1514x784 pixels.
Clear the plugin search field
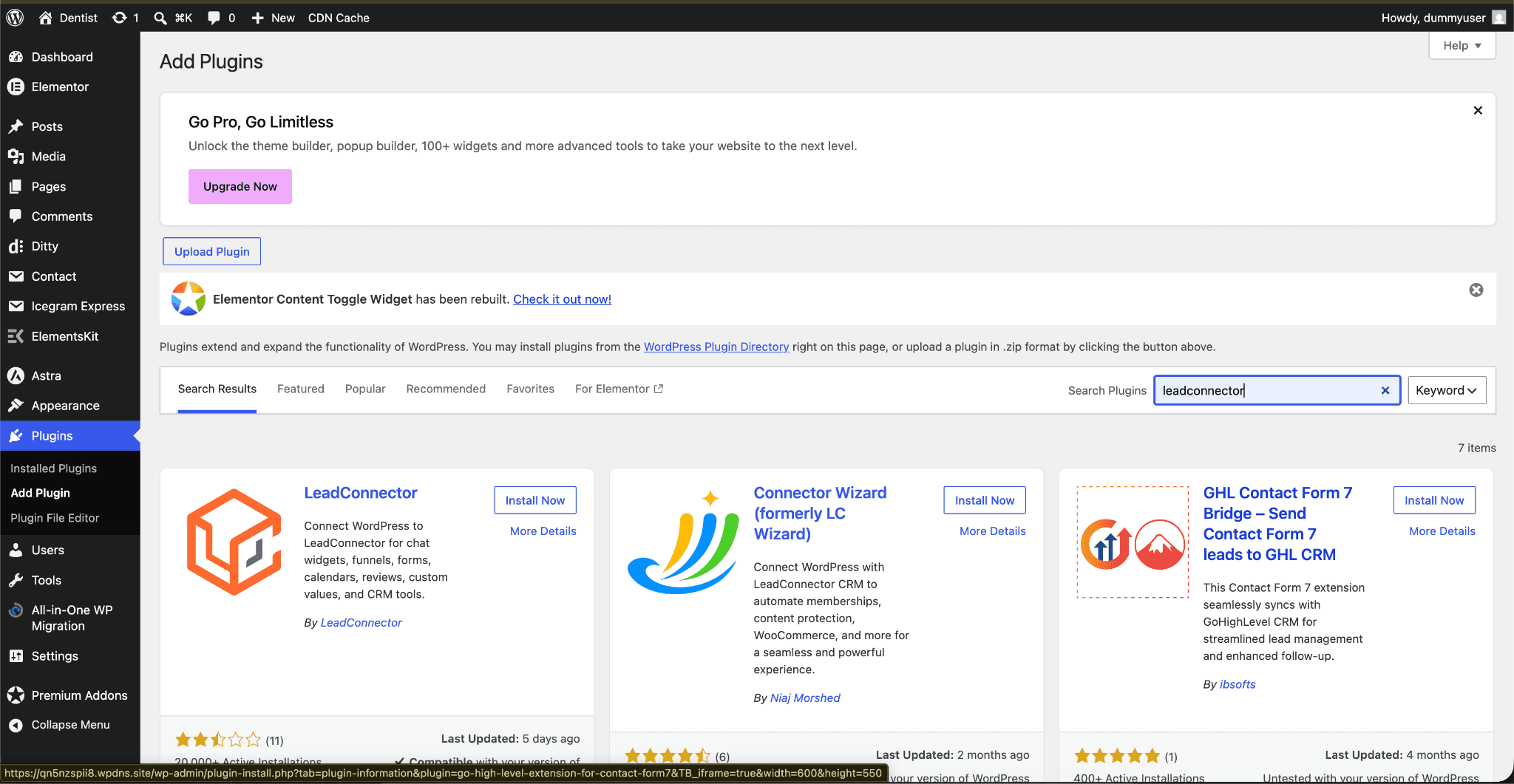tap(1385, 390)
